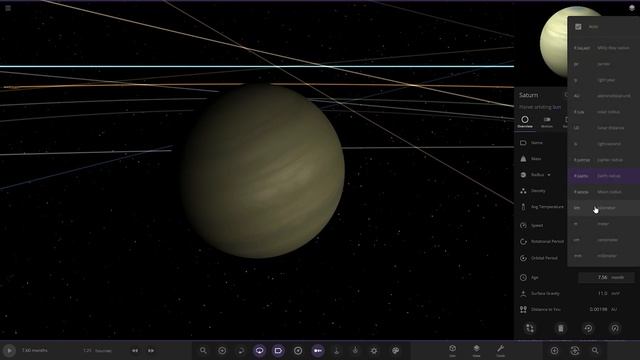Toggle the highlighted orbits display button
The width and height of the screenshot is (640, 360).
coord(260,350)
